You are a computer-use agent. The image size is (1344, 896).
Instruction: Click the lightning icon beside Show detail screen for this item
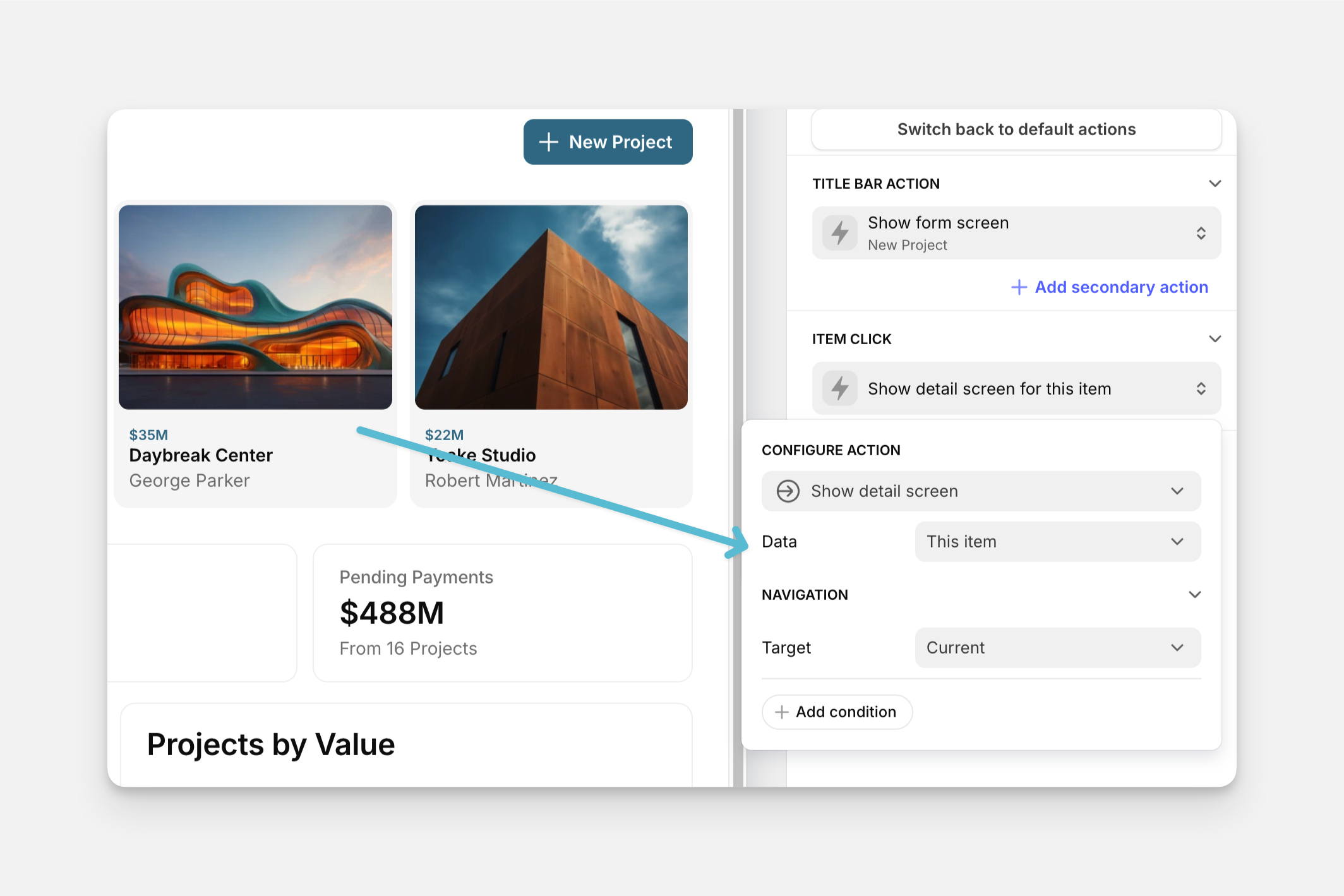[839, 388]
